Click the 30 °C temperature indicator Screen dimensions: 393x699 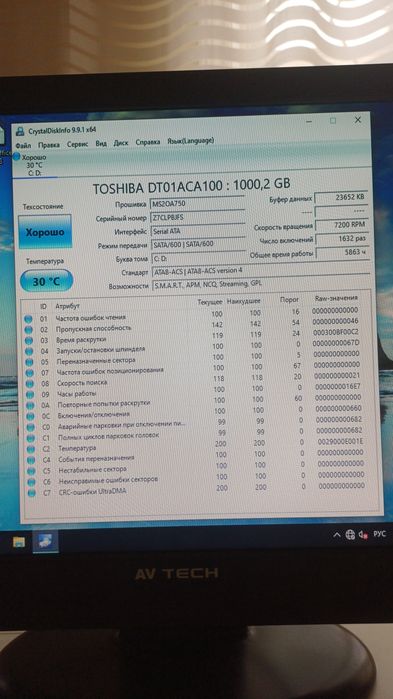point(46,281)
